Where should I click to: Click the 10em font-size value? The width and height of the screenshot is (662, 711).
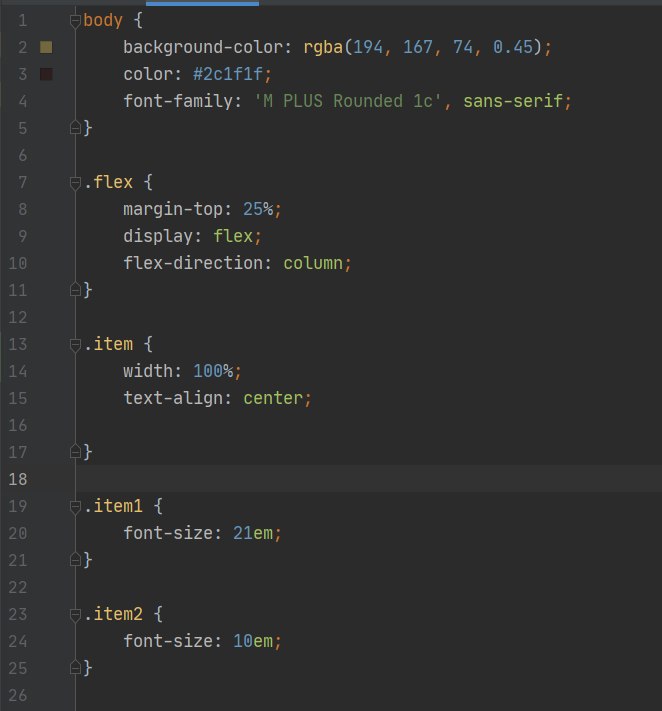(253, 641)
